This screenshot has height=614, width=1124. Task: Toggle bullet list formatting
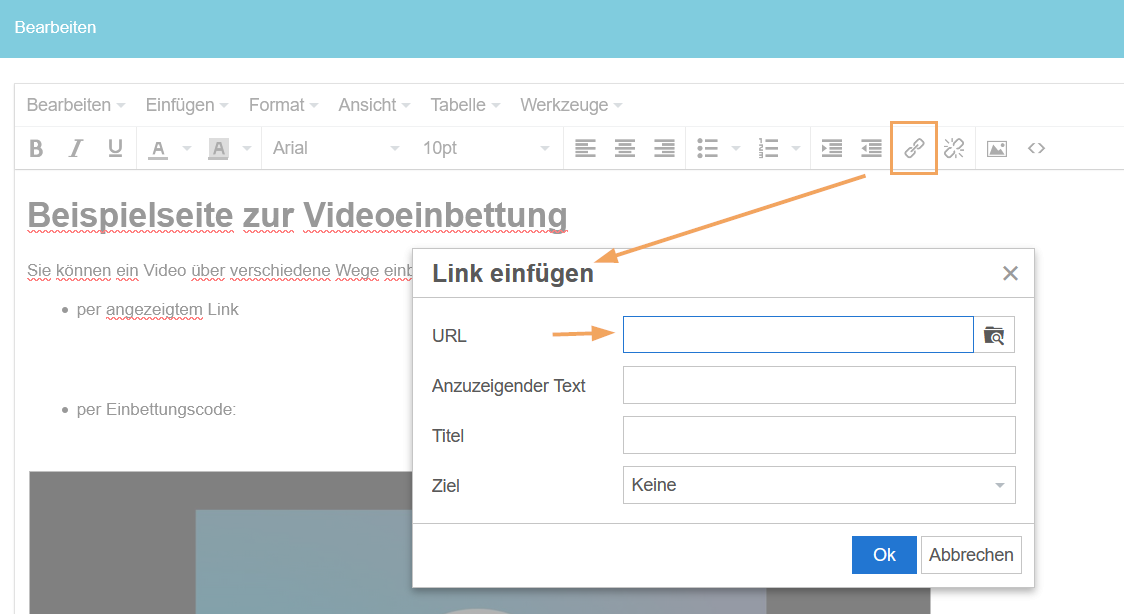pos(708,148)
